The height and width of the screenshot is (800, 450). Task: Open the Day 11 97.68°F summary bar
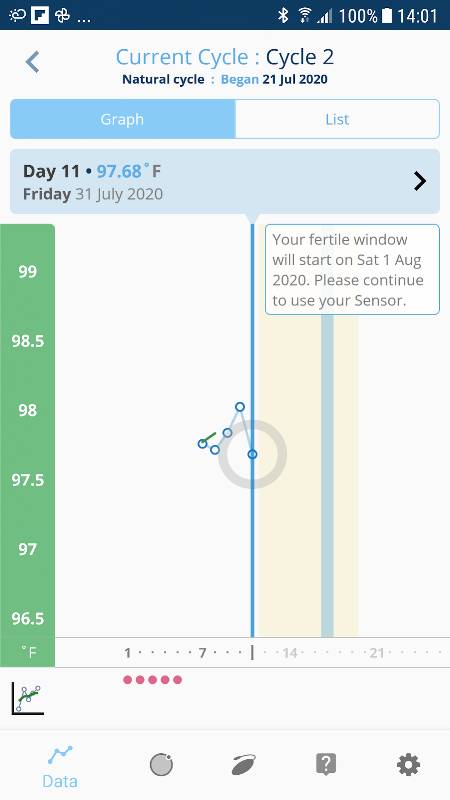pyautogui.click(x=225, y=182)
